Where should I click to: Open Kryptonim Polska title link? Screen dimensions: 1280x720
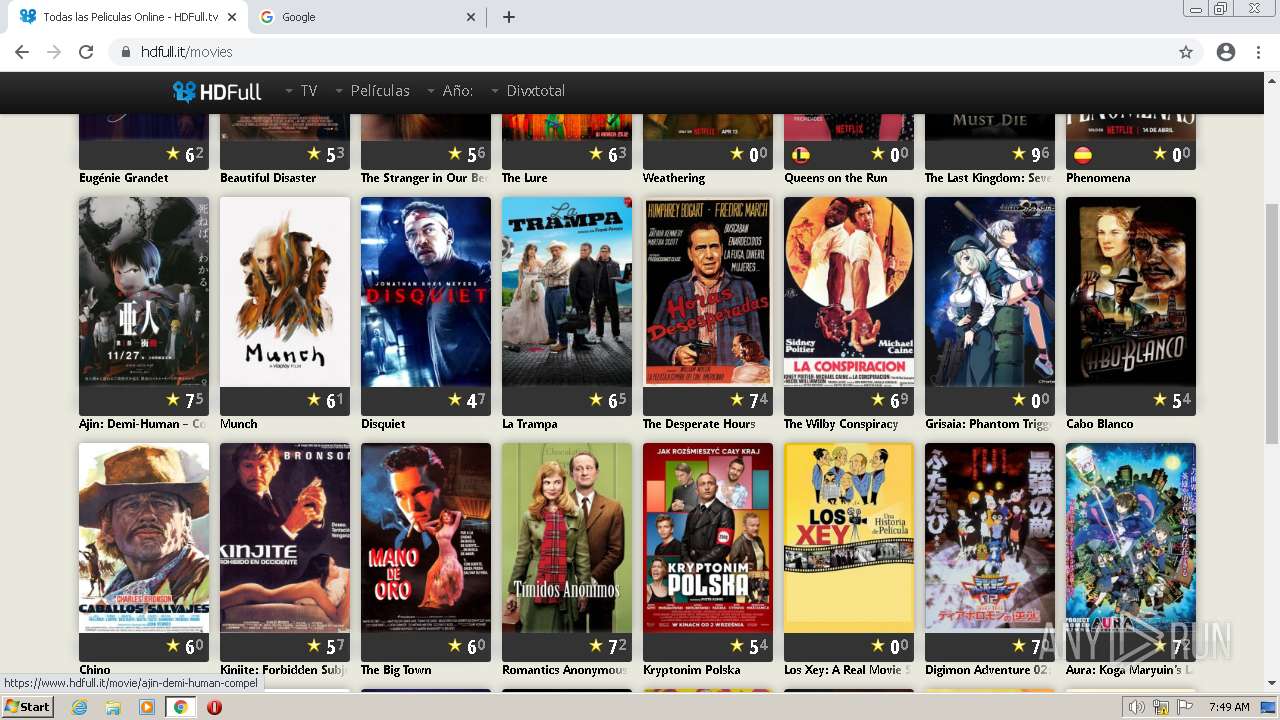click(692, 670)
